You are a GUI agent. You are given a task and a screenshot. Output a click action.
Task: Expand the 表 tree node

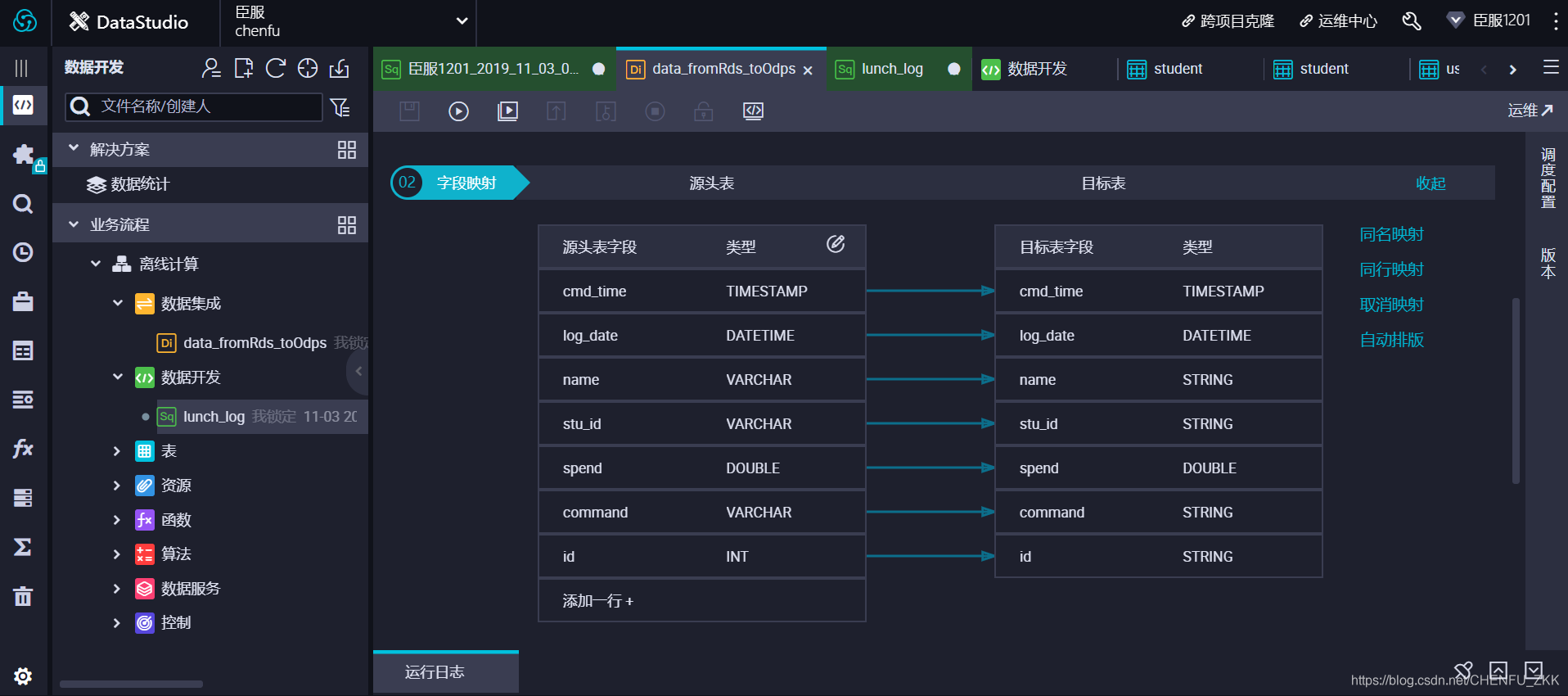pos(116,451)
